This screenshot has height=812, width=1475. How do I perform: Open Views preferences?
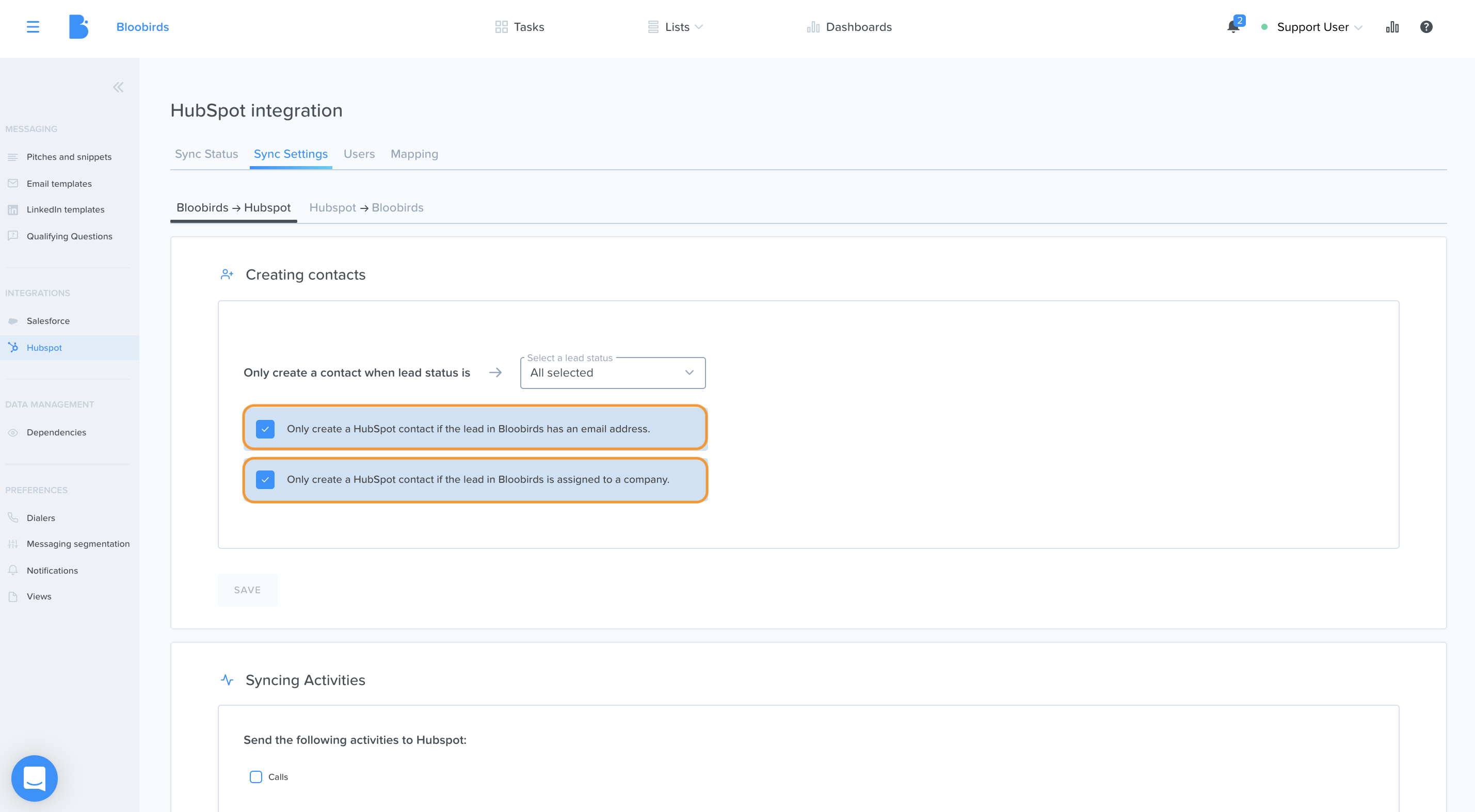tap(39, 596)
